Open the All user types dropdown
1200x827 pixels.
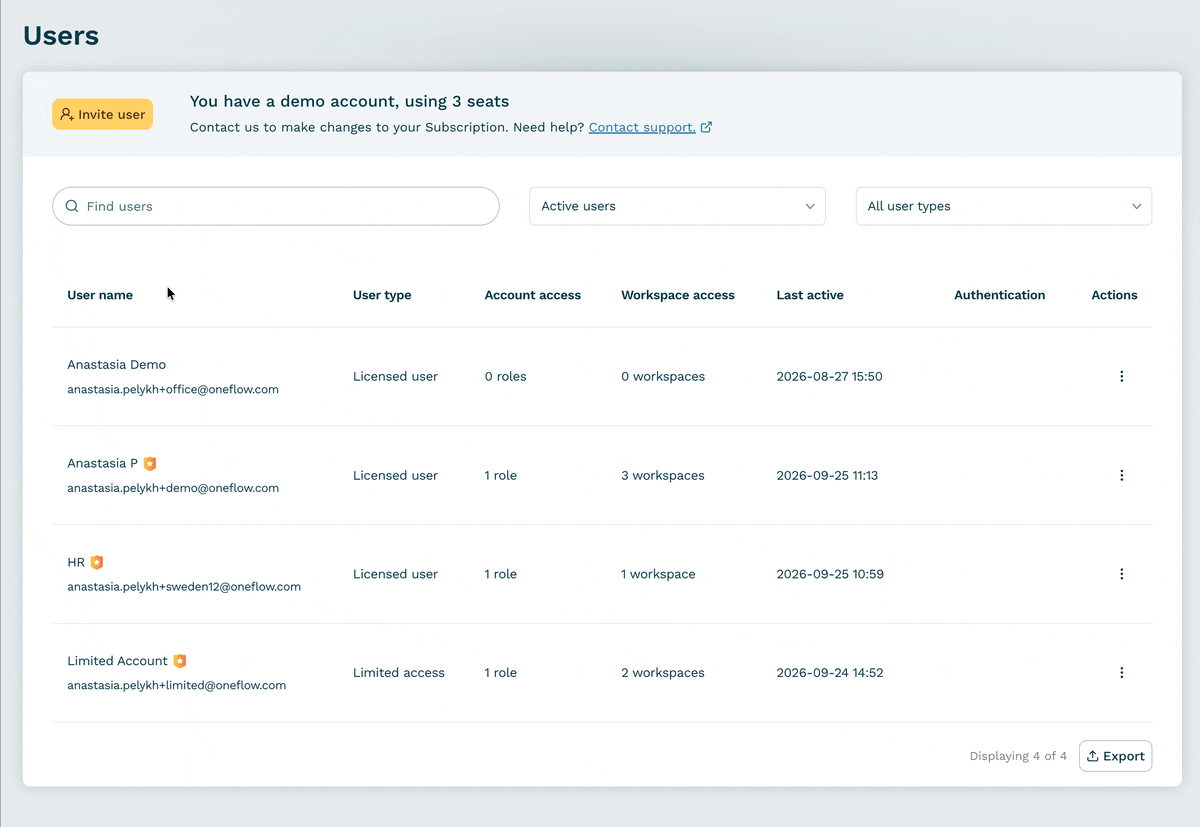1004,206
